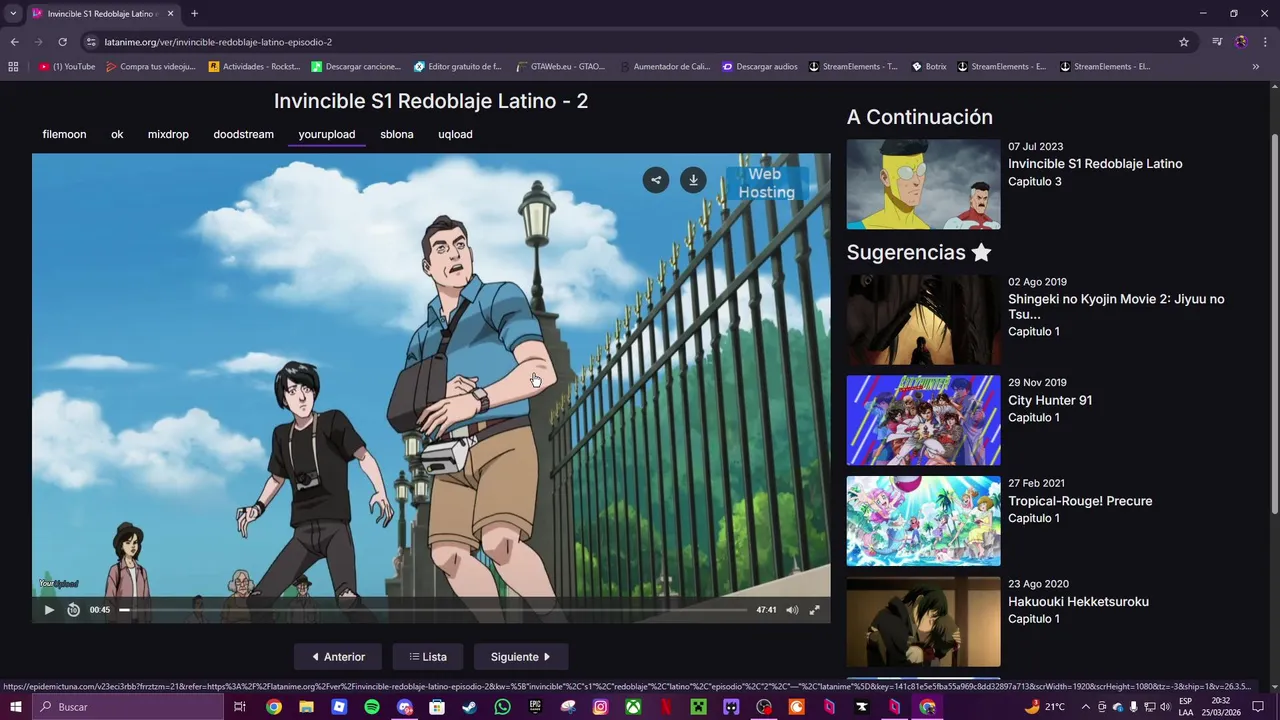Image resolution: width=1280 pixels, height=720 pixels.
Task: Expand the hidden bookmarks chevron
Action: [x=1255, y=66]
